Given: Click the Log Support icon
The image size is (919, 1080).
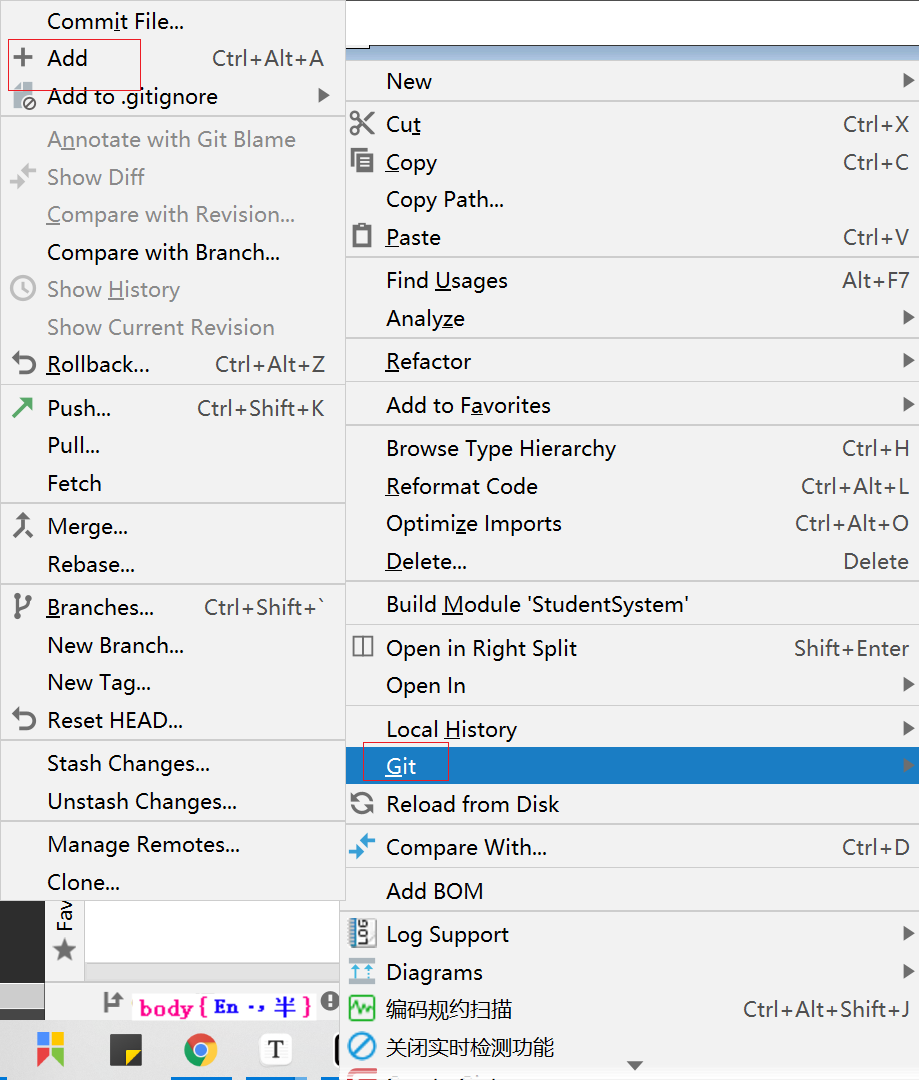Looking at the screenshot, I should pyautogui.click(x=361, y=934).
